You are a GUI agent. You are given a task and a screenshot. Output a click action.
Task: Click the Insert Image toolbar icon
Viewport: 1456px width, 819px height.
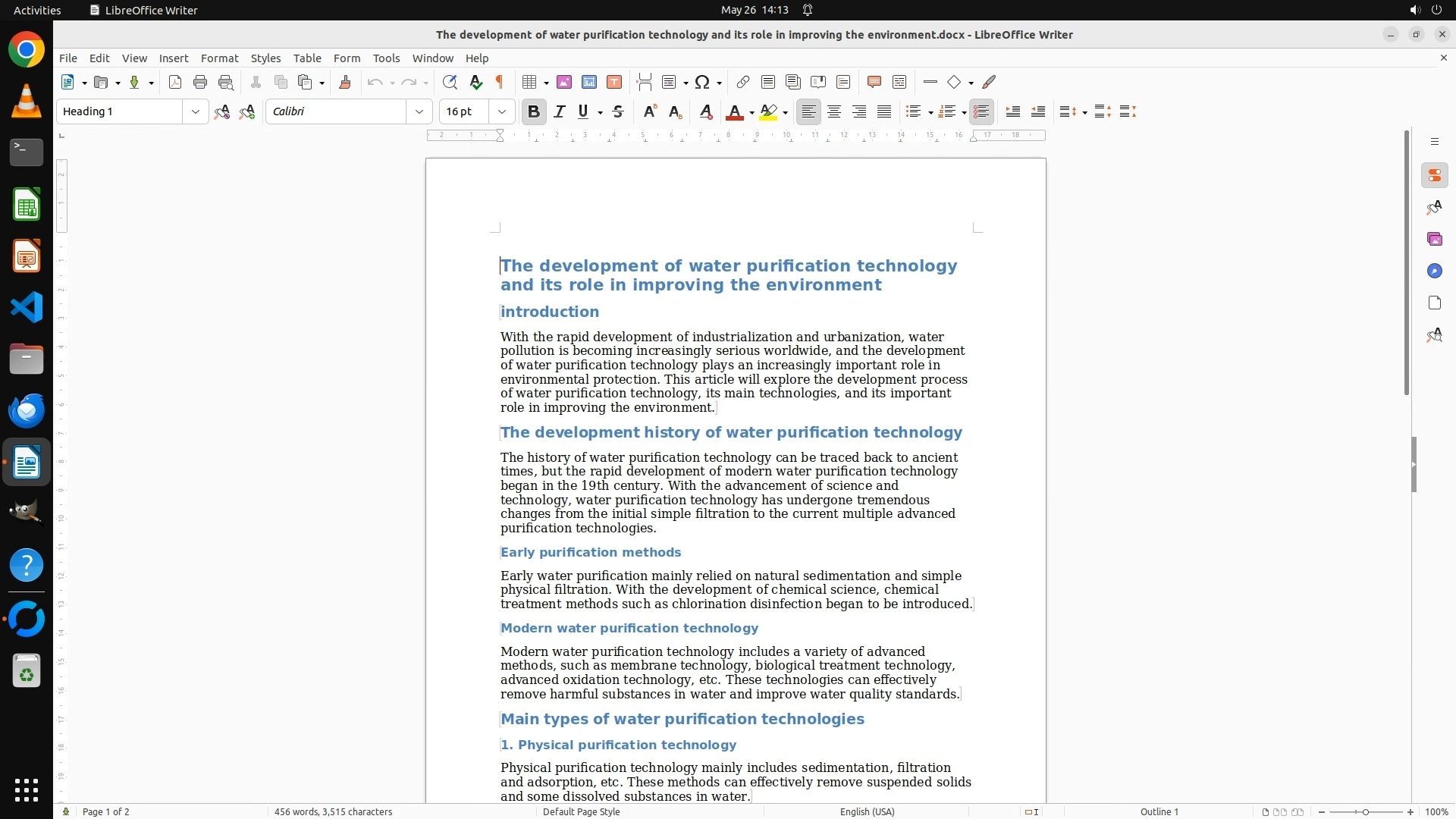[563, 82]
